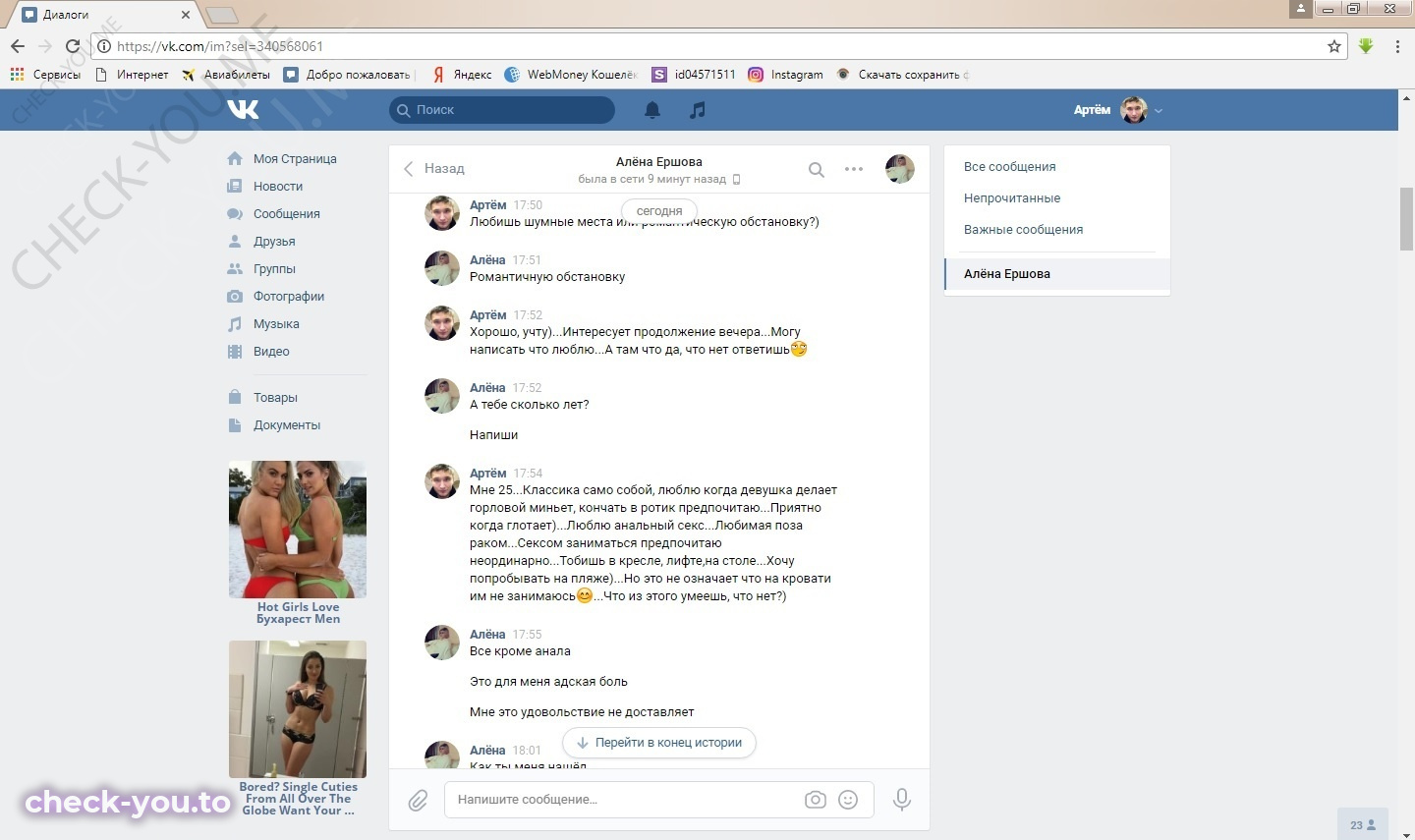Open green download extension icon
The height and width of the screenshot is (840, 1415).
(1366, 46)
